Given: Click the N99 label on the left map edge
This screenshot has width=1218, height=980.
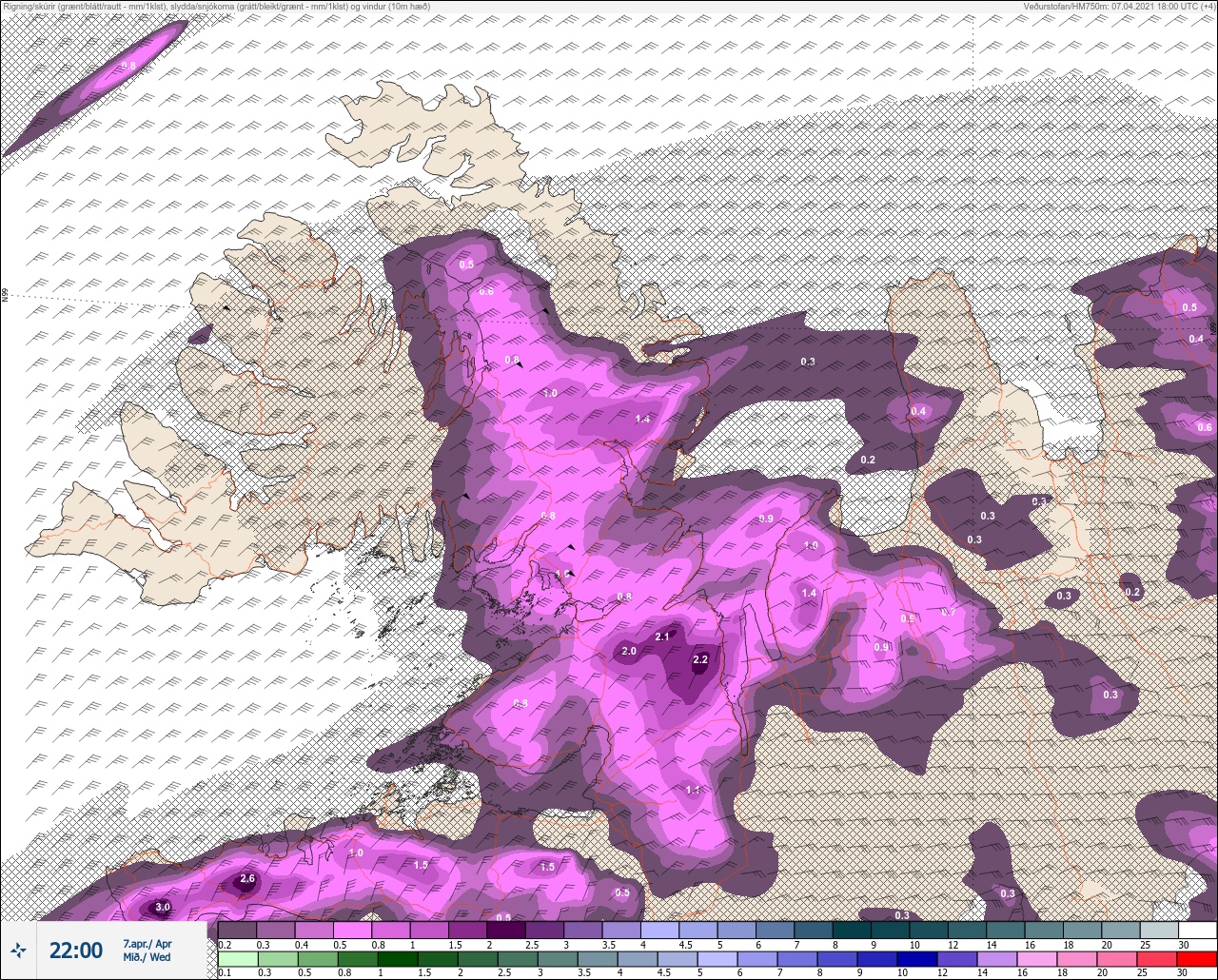Looking at the screenshot, I should [6, 296].
